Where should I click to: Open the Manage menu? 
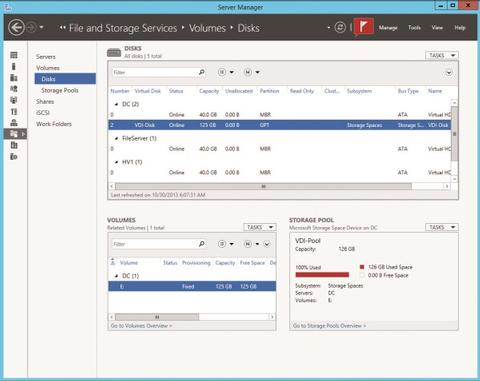tap(388, 28)
